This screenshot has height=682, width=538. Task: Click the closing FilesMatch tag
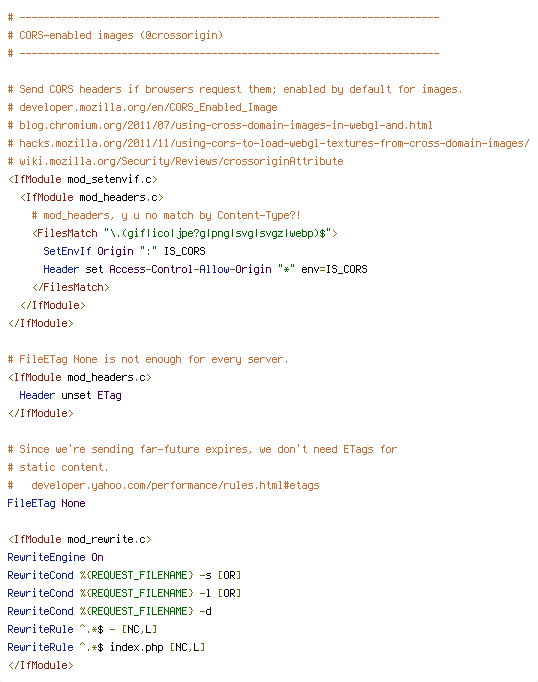(x=70, y=288)
